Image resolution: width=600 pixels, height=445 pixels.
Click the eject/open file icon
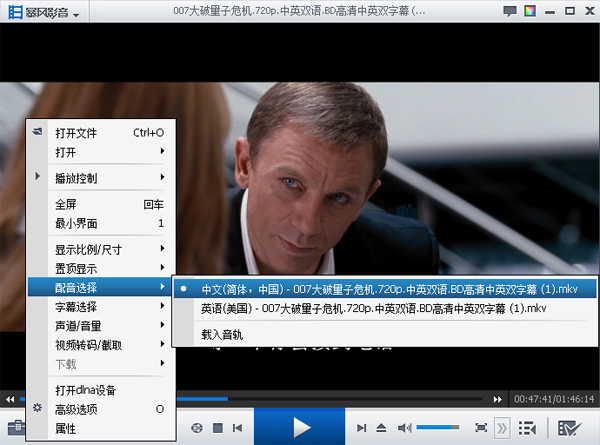point(381,428)
